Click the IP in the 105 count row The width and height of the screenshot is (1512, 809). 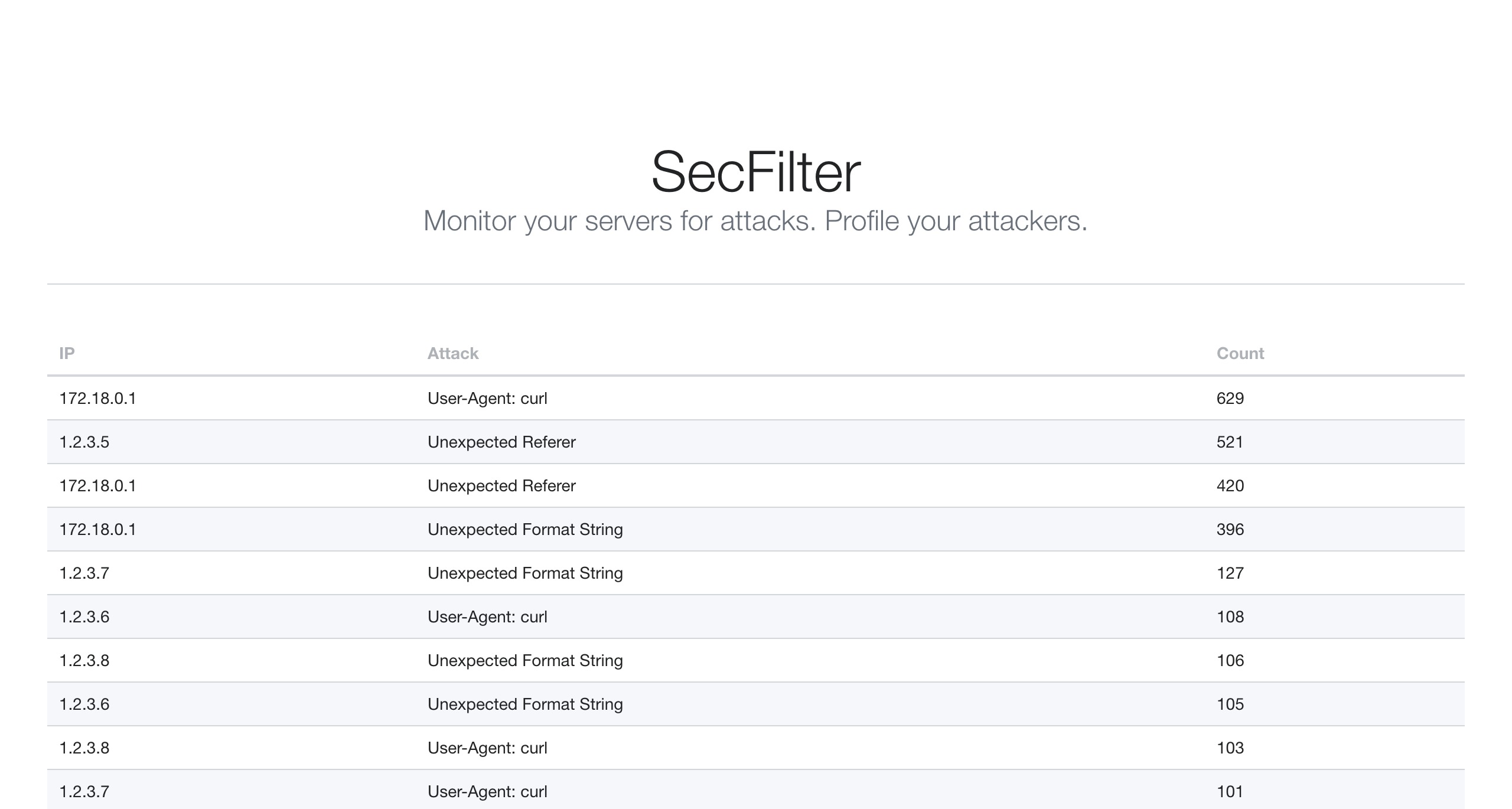pyautogui.click(x=84, y=704)
